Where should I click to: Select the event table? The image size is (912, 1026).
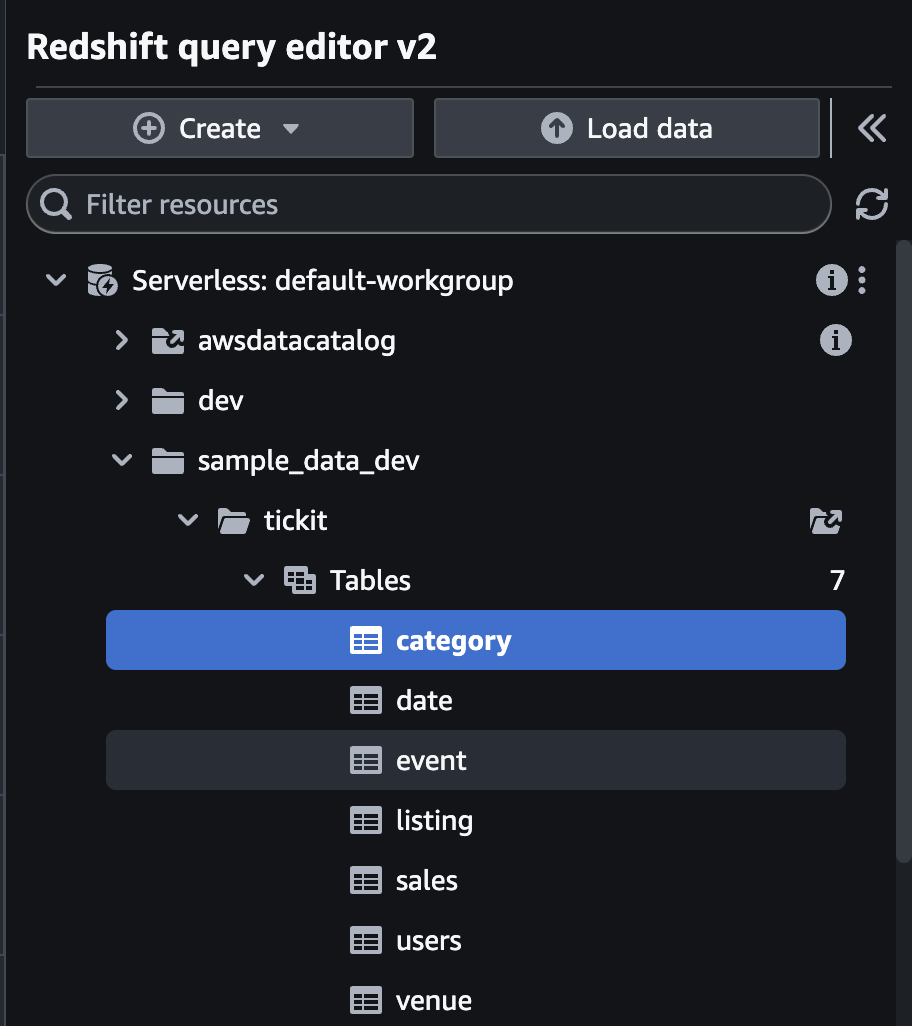coord(476,760)
